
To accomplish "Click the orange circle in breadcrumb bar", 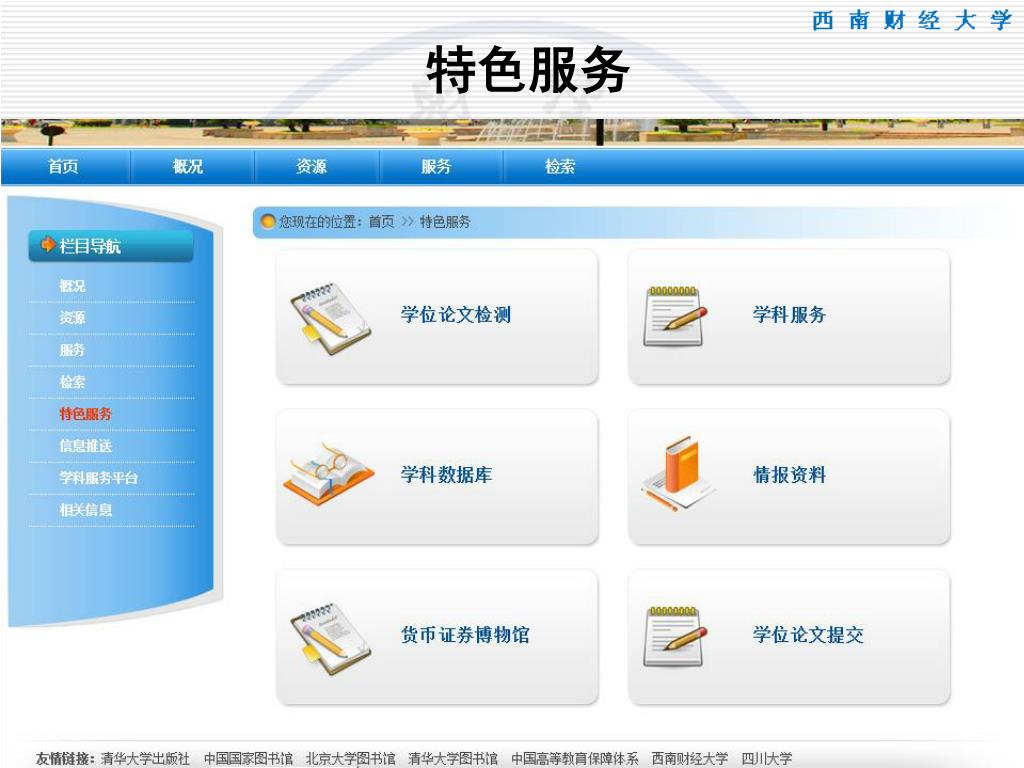I will pos(268,221).
